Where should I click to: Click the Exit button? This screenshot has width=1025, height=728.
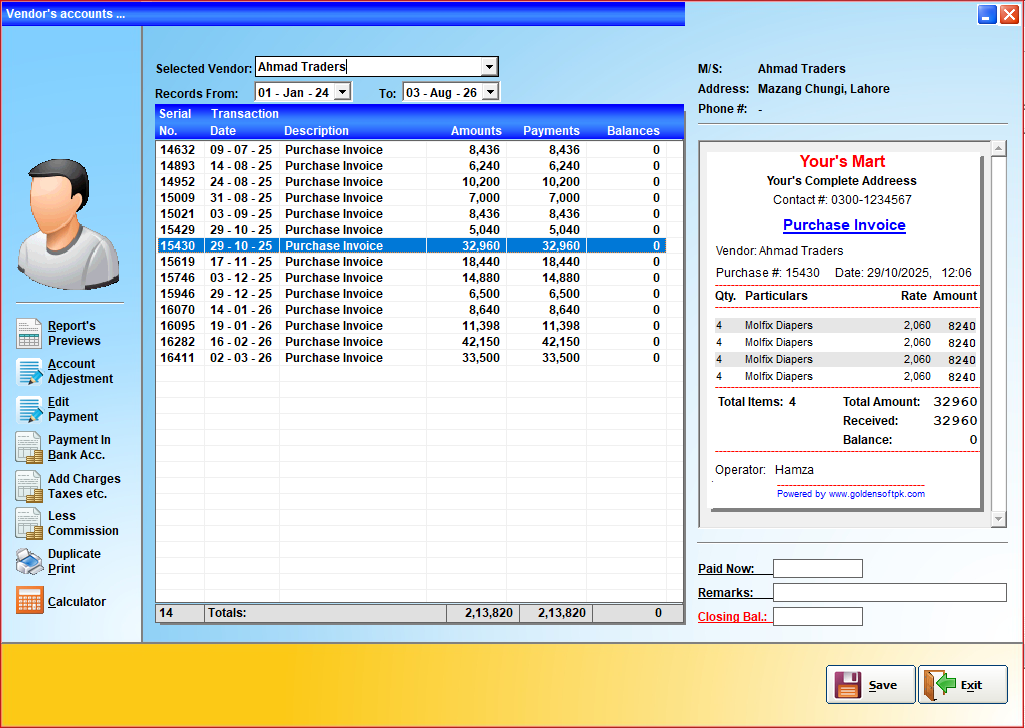963,684
